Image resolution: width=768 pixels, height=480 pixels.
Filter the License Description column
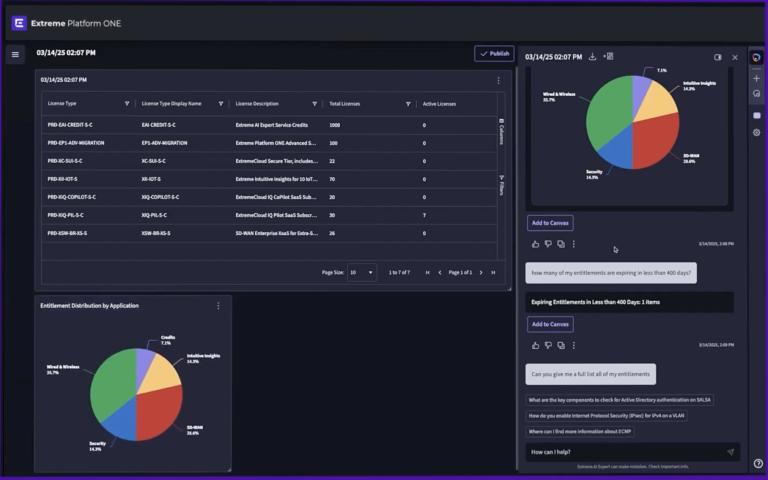(314, 104)
